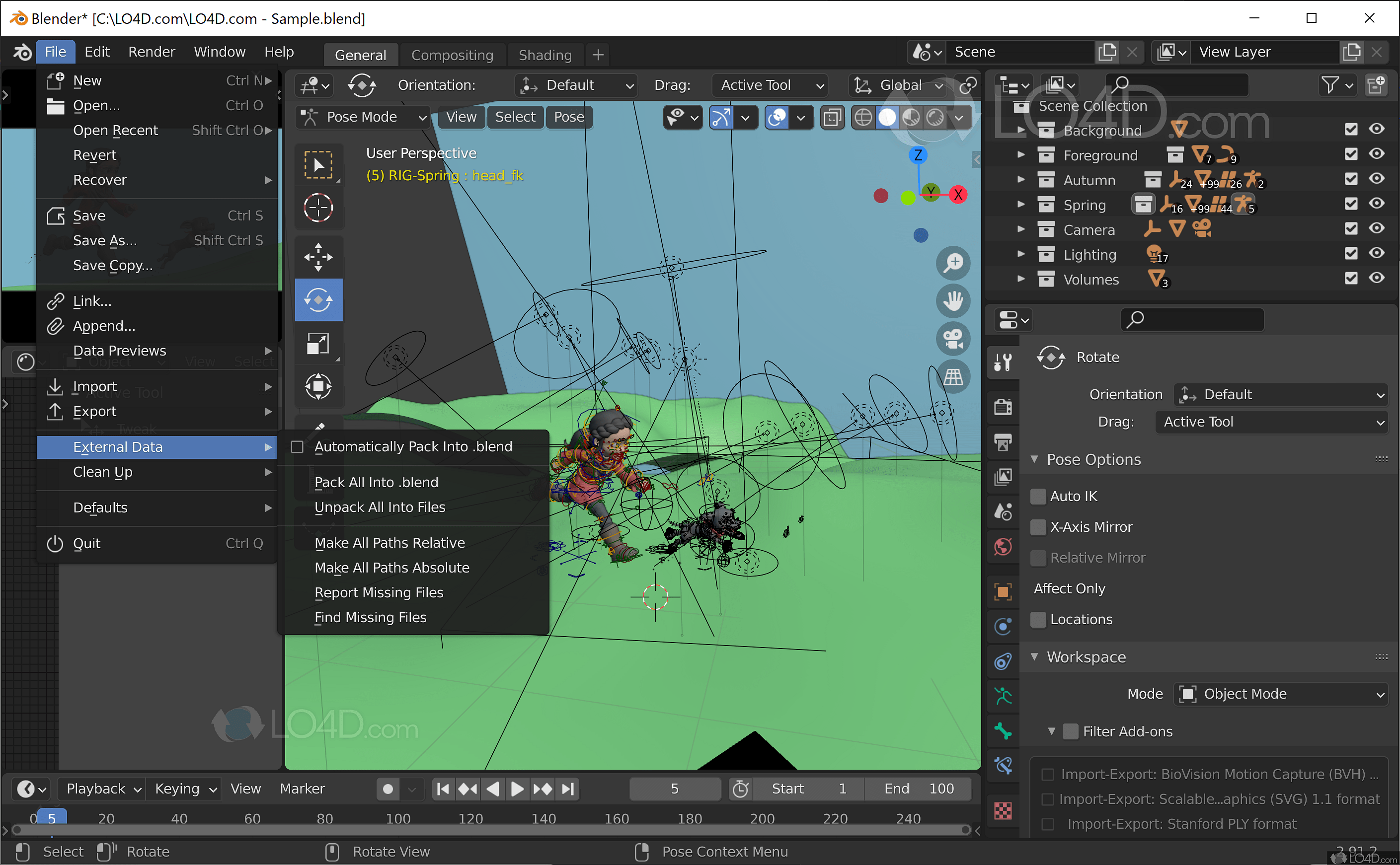Enable Auto IK checkbox
This screenshot has height=865, width=1400.
coord(1038,496)
